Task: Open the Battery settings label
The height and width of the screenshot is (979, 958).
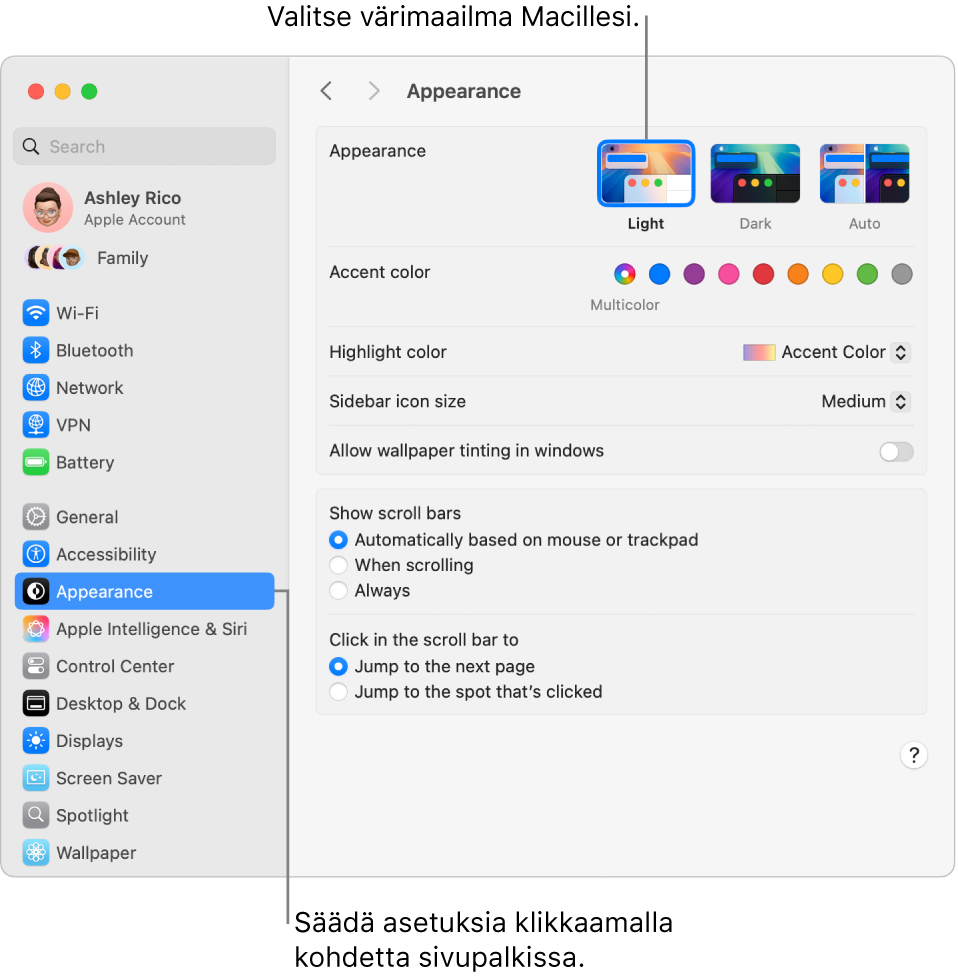Action: (86, 463)
